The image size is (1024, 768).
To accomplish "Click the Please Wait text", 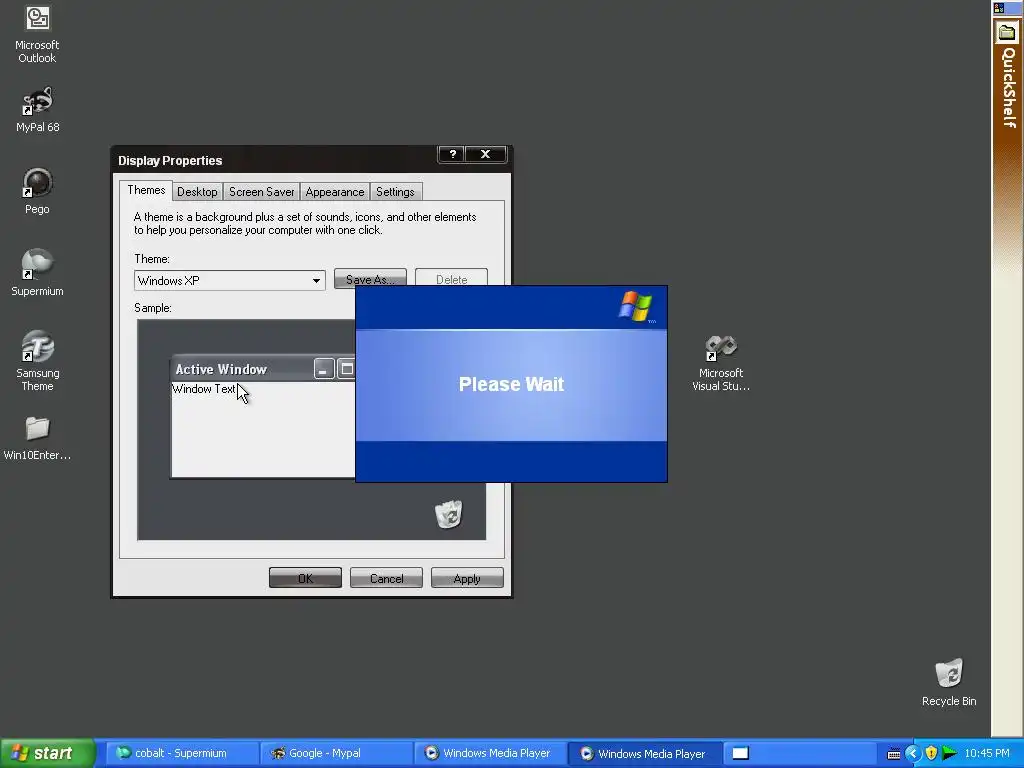I will click(x=511, y=384).
